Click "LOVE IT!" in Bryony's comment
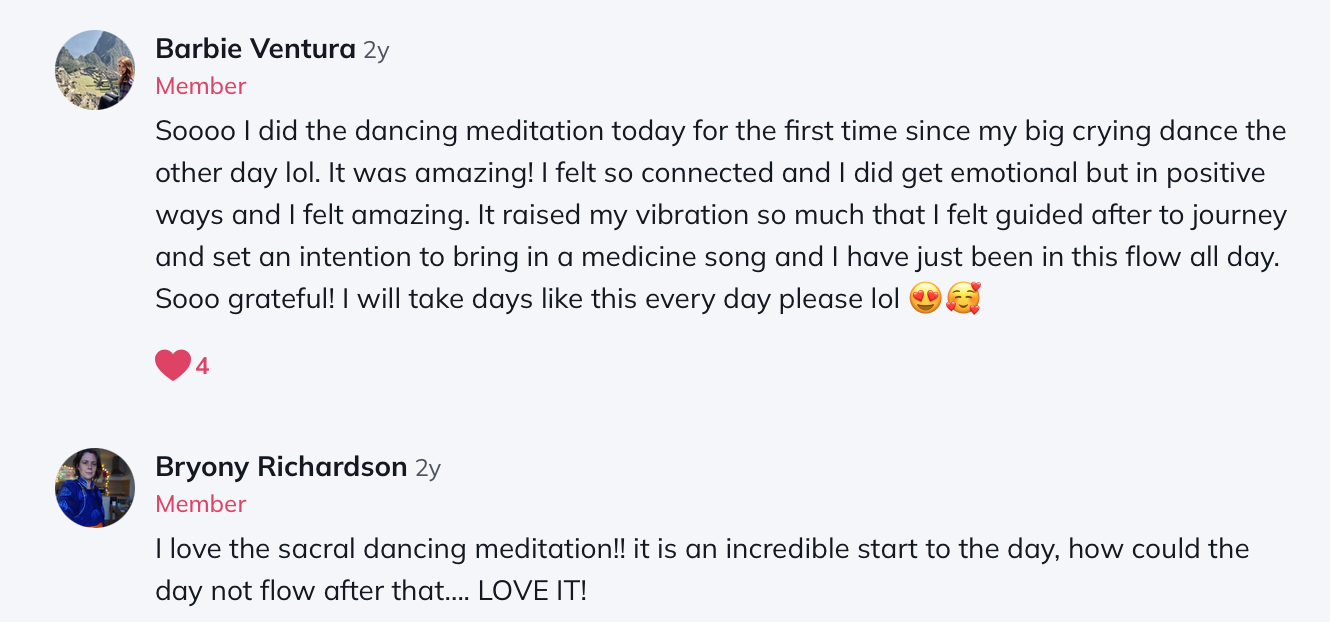This screenshot has height=622, width=1330. [x=532, y=590]
